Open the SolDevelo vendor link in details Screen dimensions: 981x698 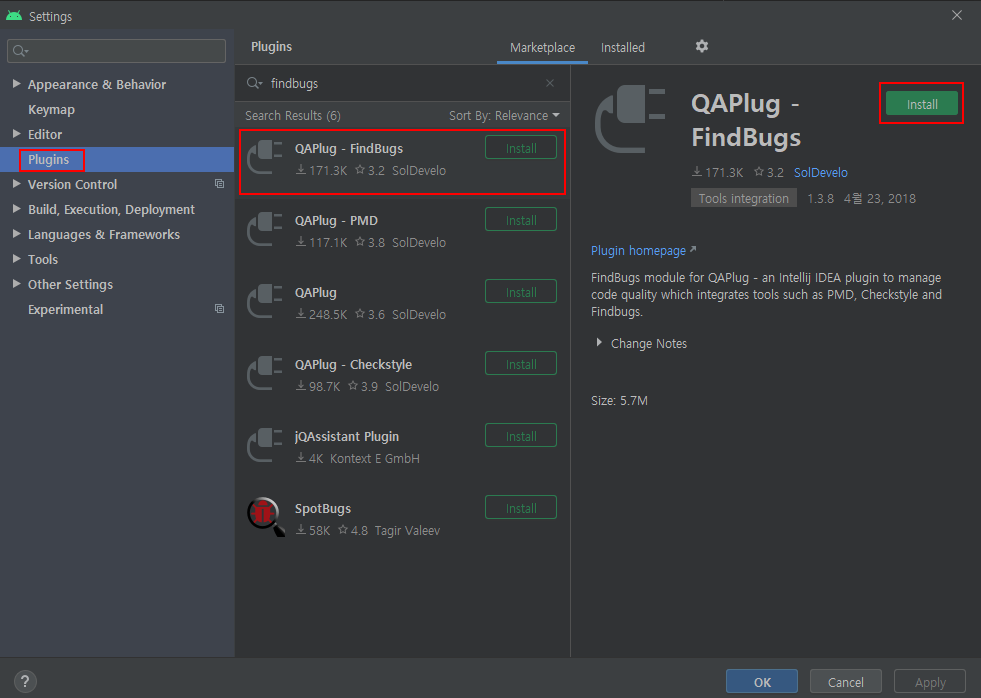[x=820, y=173]
